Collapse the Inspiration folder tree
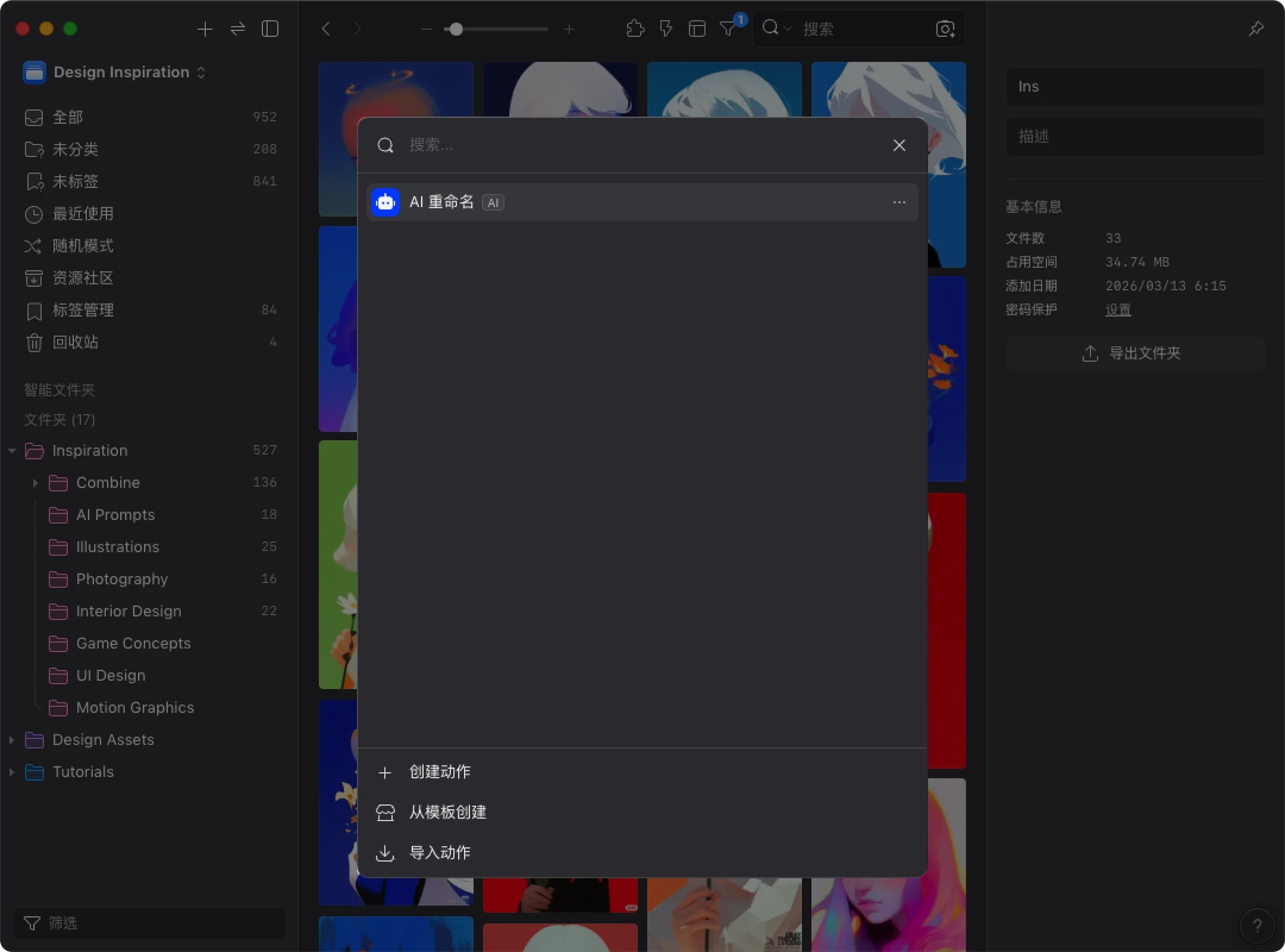 tap(11, 451)
